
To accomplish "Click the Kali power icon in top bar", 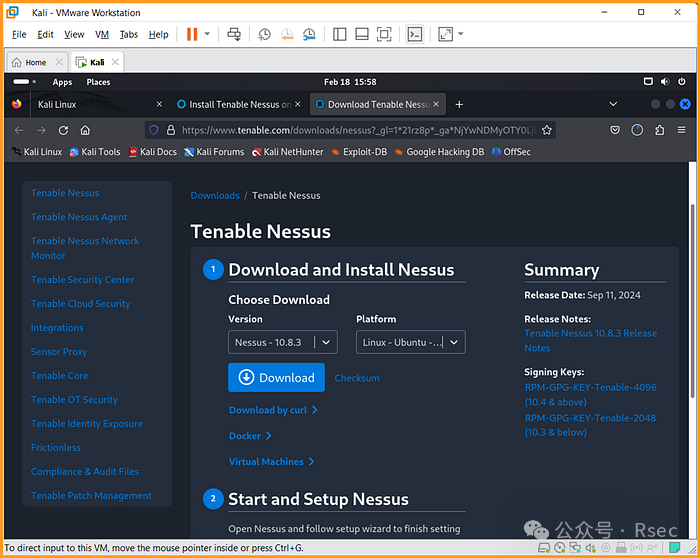I will pos(682,82).
